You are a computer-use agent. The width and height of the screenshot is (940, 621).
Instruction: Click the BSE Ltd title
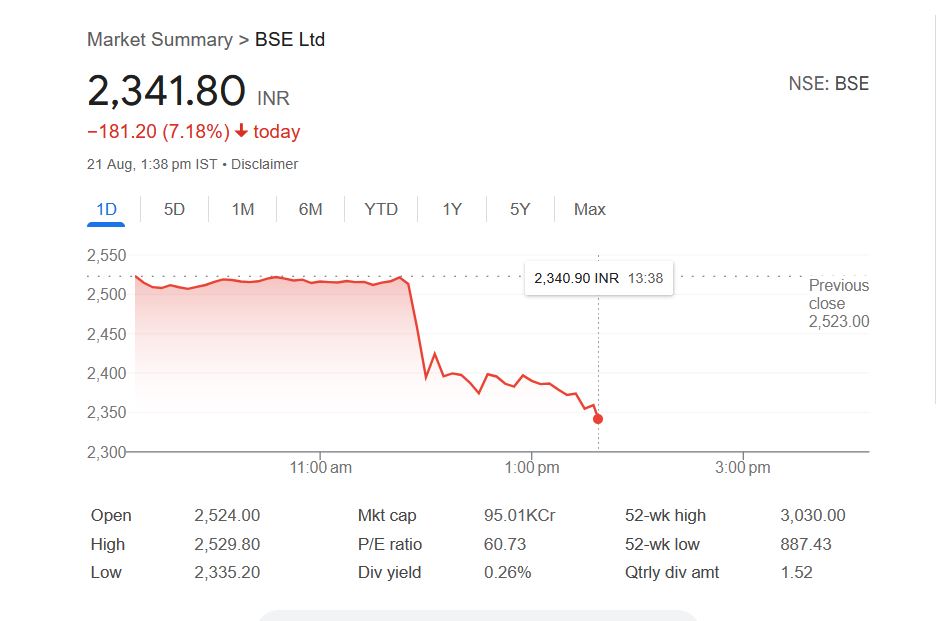pos(290,40)
